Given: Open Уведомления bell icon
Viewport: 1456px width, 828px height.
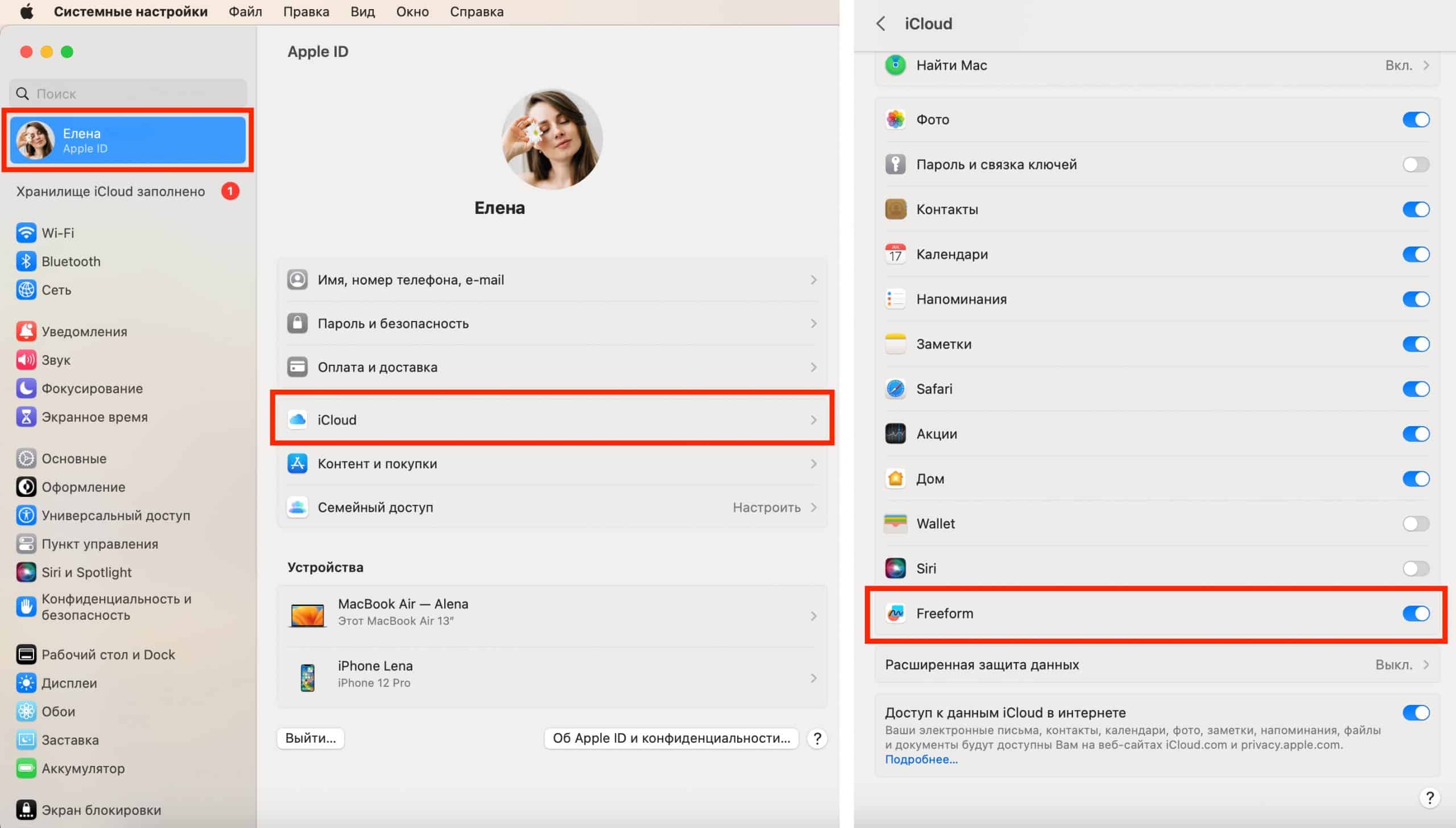Looking at the screenshot, I should pyautogui.click(x=26, y=331).
